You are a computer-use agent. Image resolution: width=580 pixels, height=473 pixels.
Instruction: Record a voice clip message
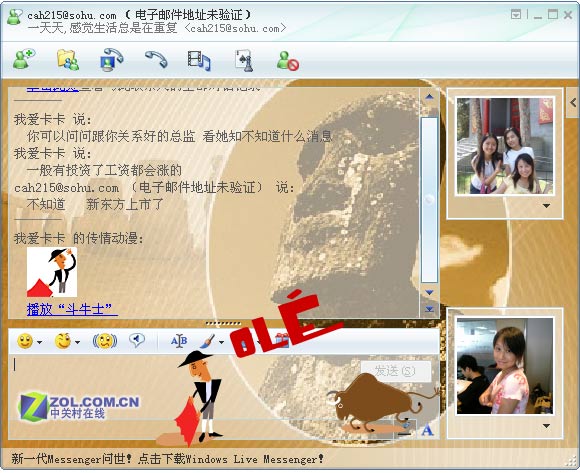(x=137, y=340)
